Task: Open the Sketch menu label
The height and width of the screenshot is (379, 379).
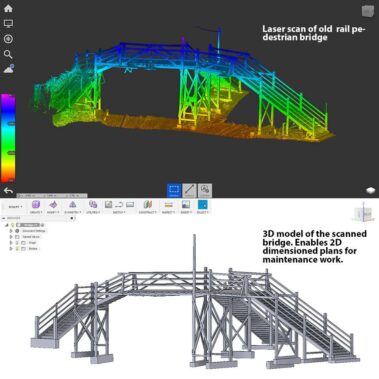Action: [119, 212]
